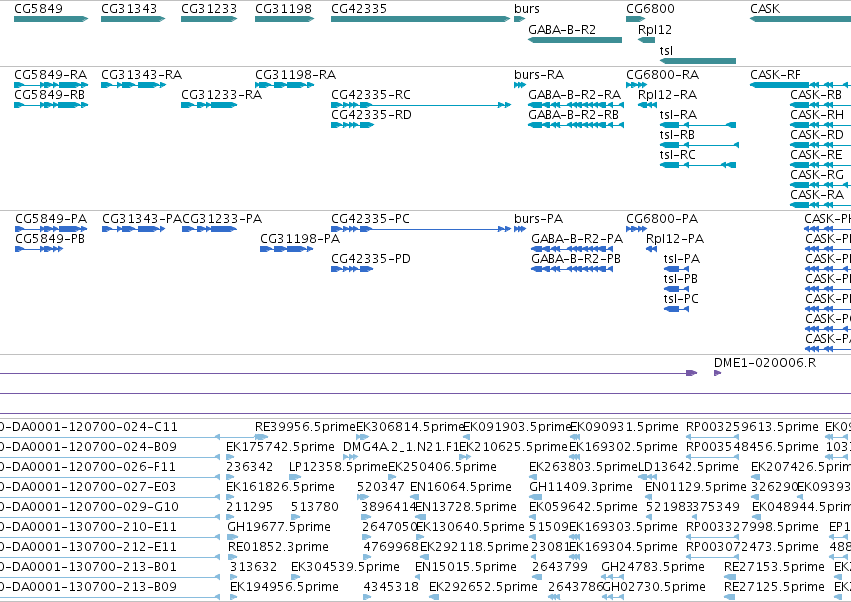Open the GABA-B-R2-PB protein
This screenshot has height=602, width=851.
pyautogui.click(x=576, y=259)
